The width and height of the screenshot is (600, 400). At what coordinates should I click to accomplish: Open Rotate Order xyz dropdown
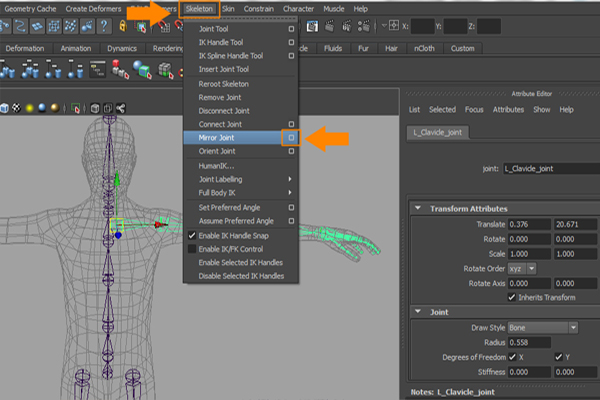tap(522, 269)
